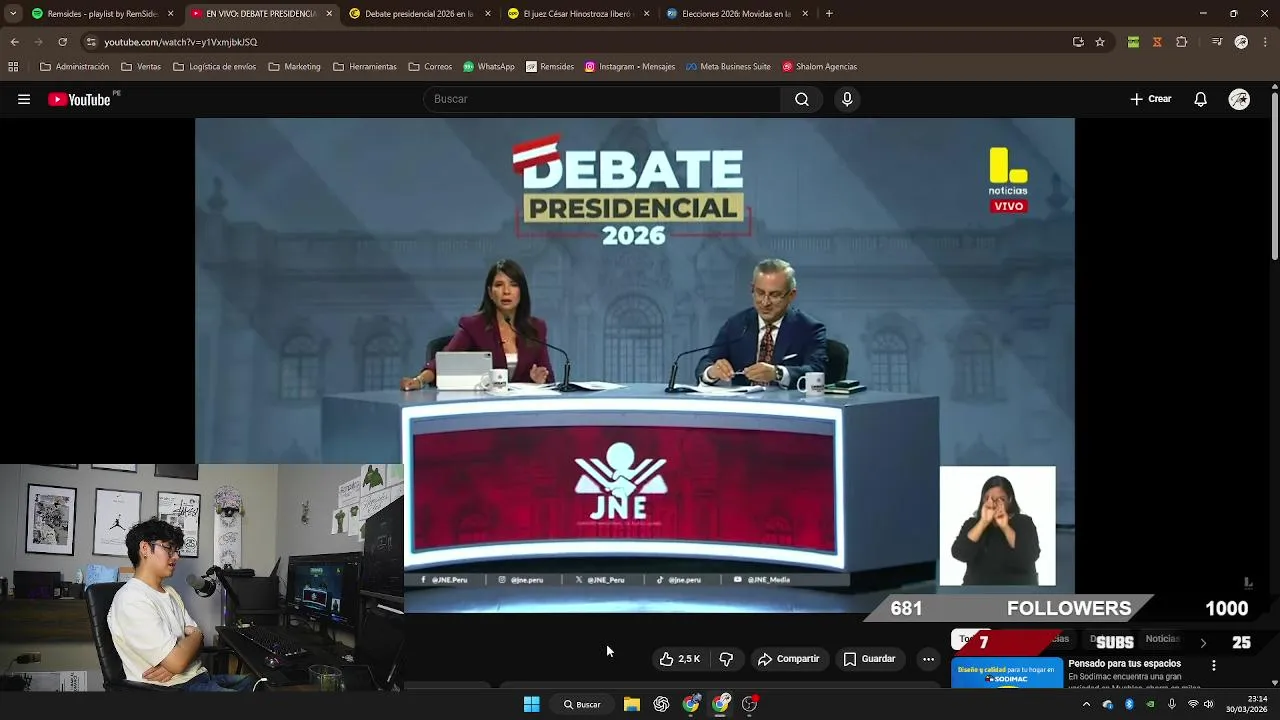Screen dimensions: 1280x720
Task: Open the YouTube account avatar menu
Action: [1239, 99]
